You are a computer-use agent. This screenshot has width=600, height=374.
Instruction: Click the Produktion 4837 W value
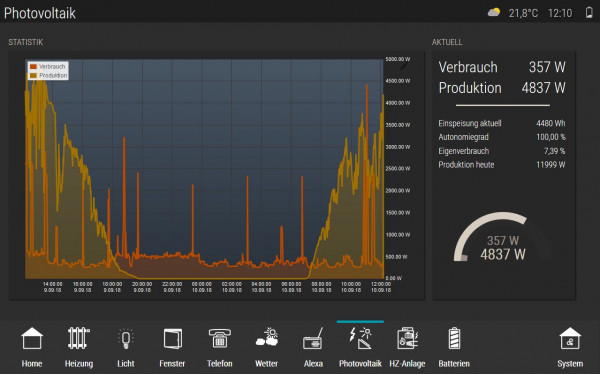(543, 88)
